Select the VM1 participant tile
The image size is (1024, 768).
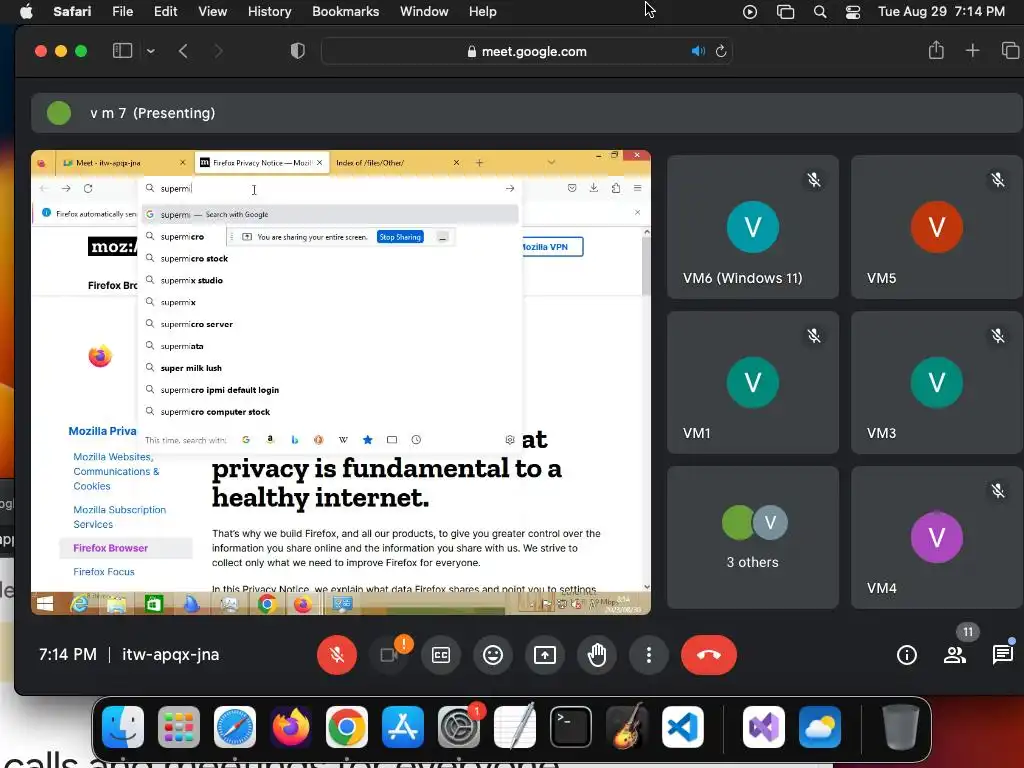coord(753,382)
